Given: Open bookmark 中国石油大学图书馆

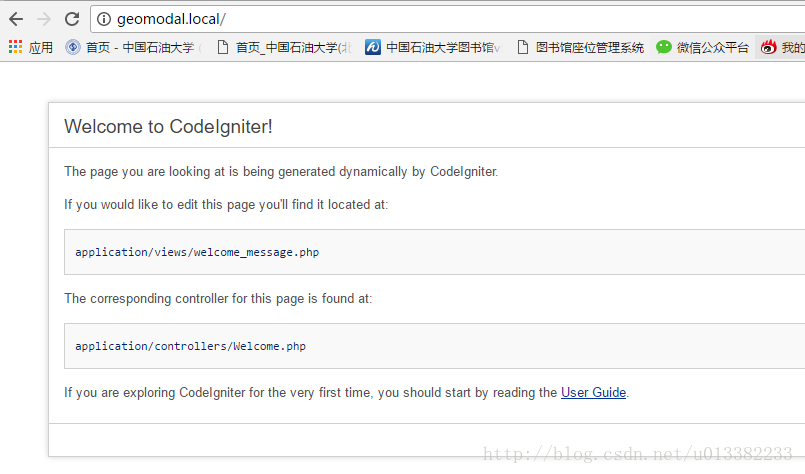Looking at the screenshot, I should (x=443, y=48).
